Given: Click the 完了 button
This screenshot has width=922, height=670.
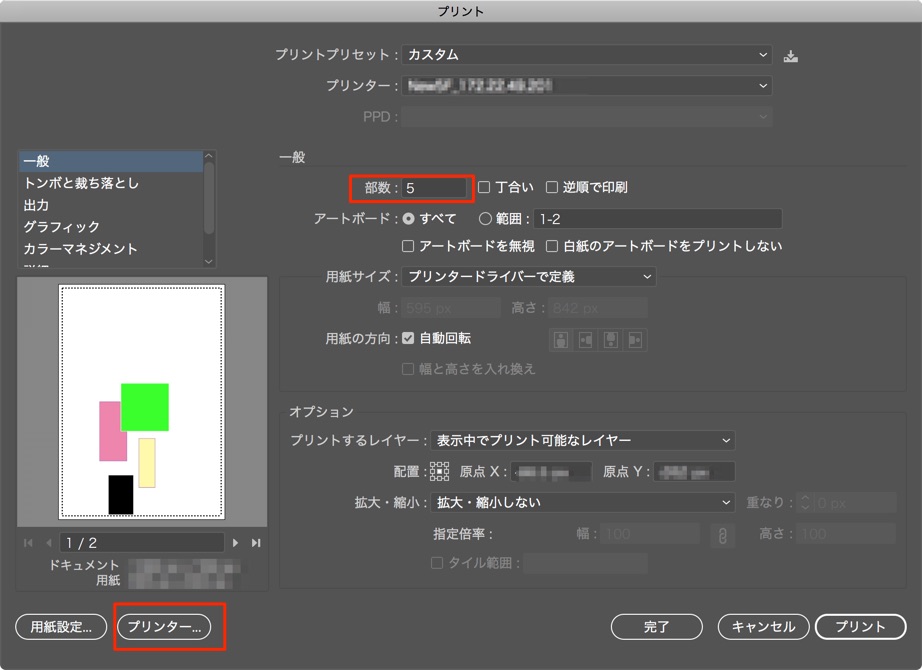Looking at the screenshot, I should [657, 627].
